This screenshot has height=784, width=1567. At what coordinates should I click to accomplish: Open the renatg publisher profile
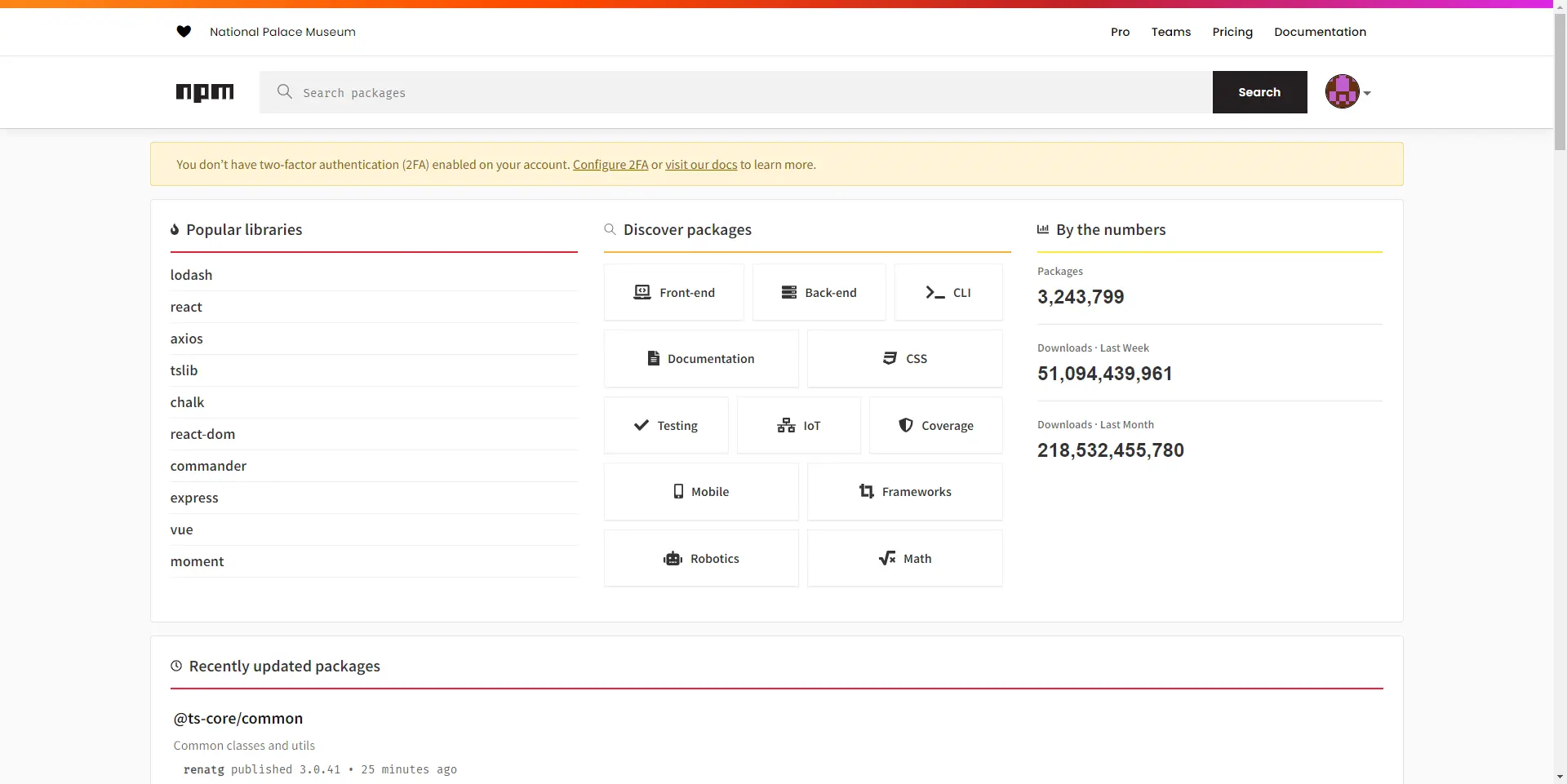click(x=204, y=769)
